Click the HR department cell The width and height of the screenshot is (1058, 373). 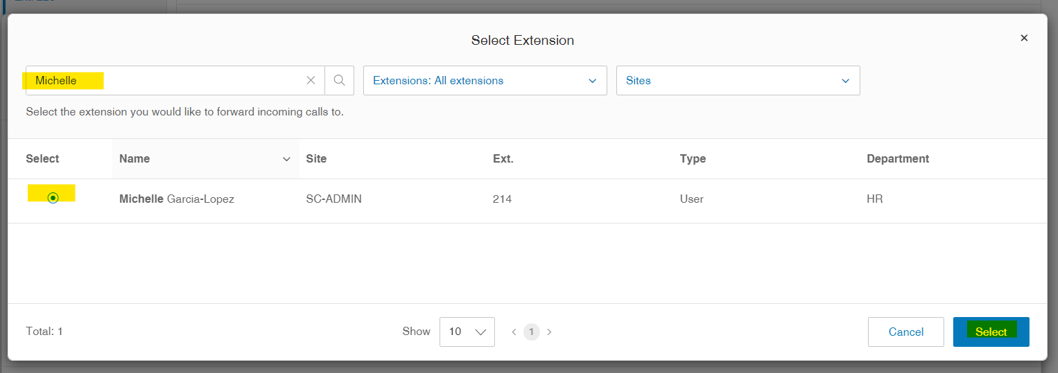pyautogui.click(x=874, y=199)
